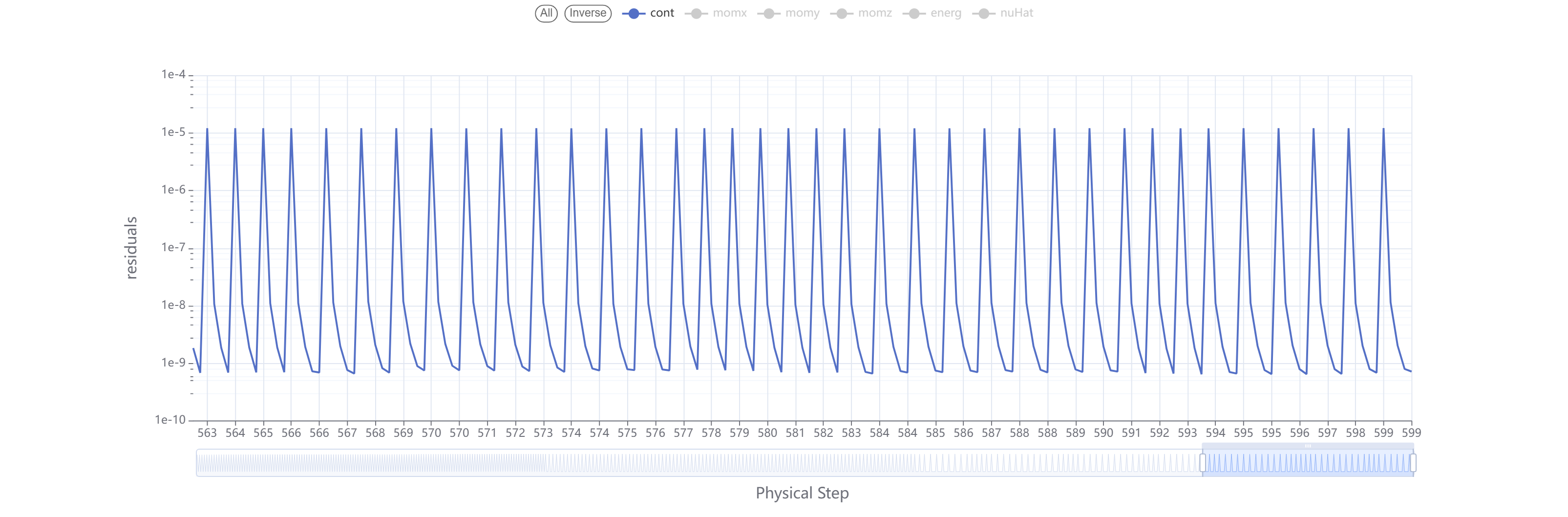
Task: Click the Physical Step axis title
Action: click(802, 493)
